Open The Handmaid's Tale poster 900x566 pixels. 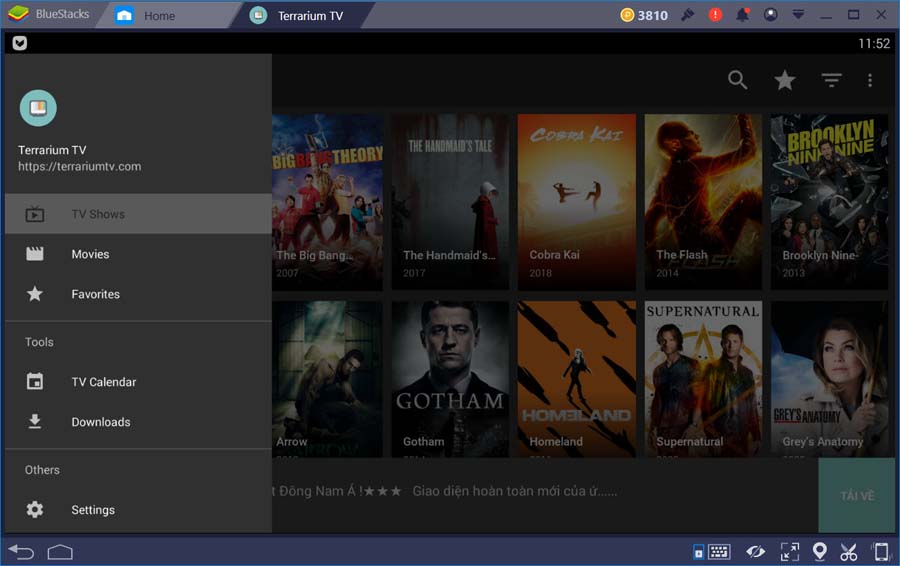pyautogui.click(x=450, y=201)
